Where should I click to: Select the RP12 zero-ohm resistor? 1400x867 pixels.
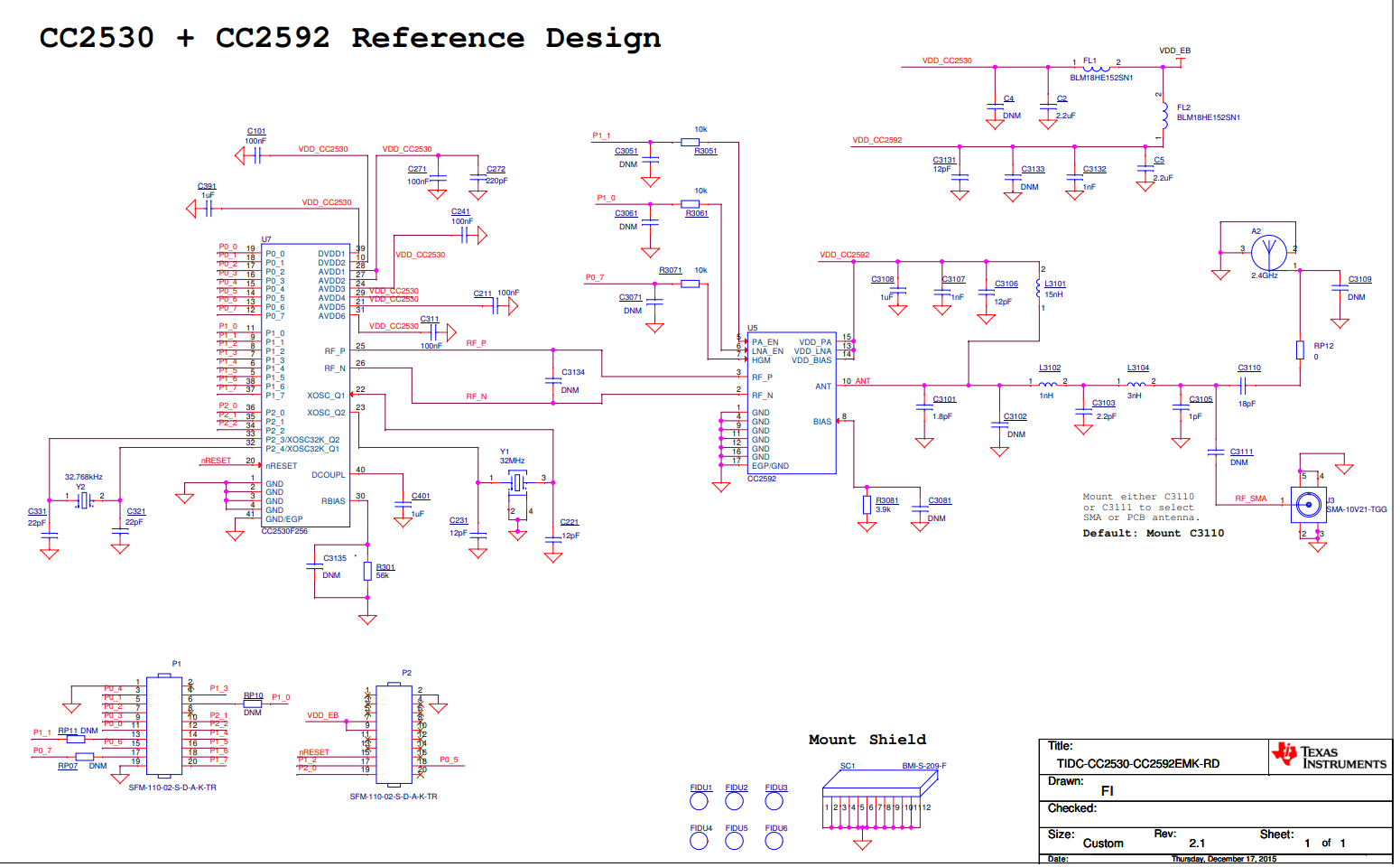click(1300, 350)
